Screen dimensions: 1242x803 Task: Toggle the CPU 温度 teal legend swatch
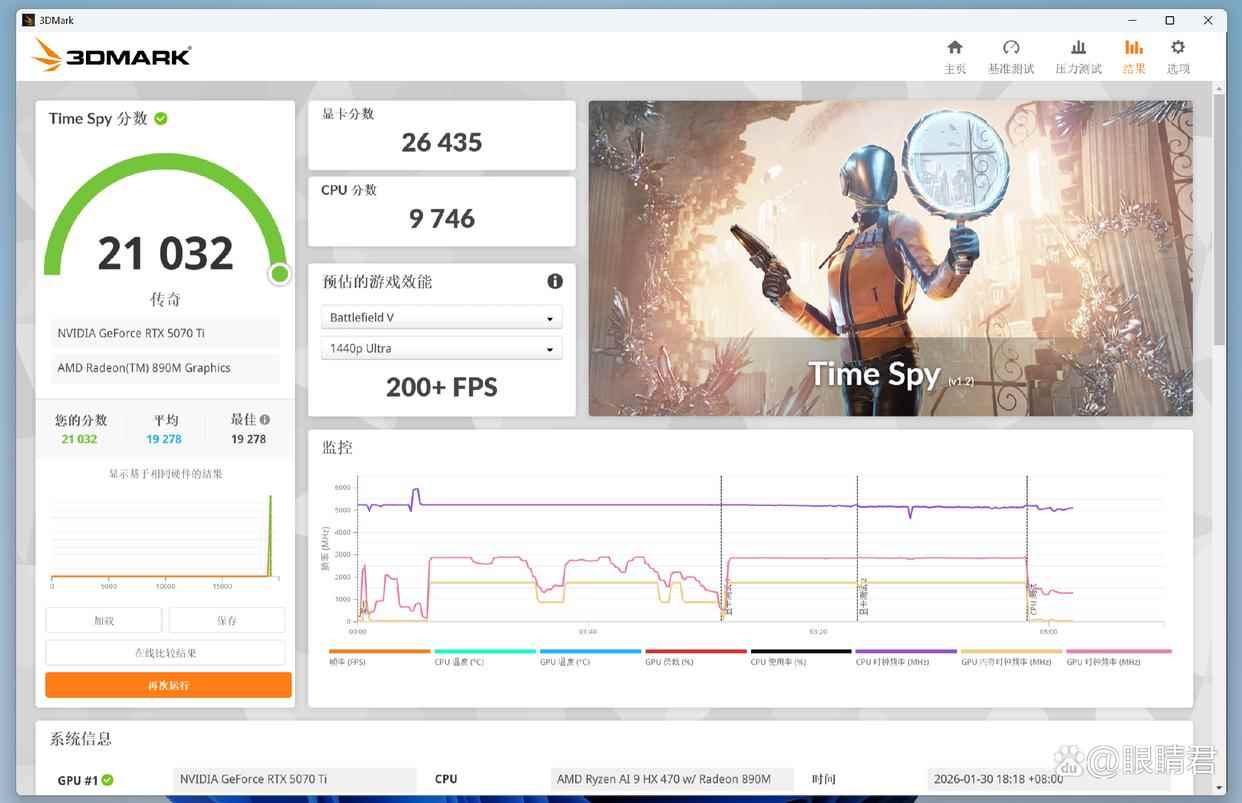pyautogui.click(x=485, y=651)
